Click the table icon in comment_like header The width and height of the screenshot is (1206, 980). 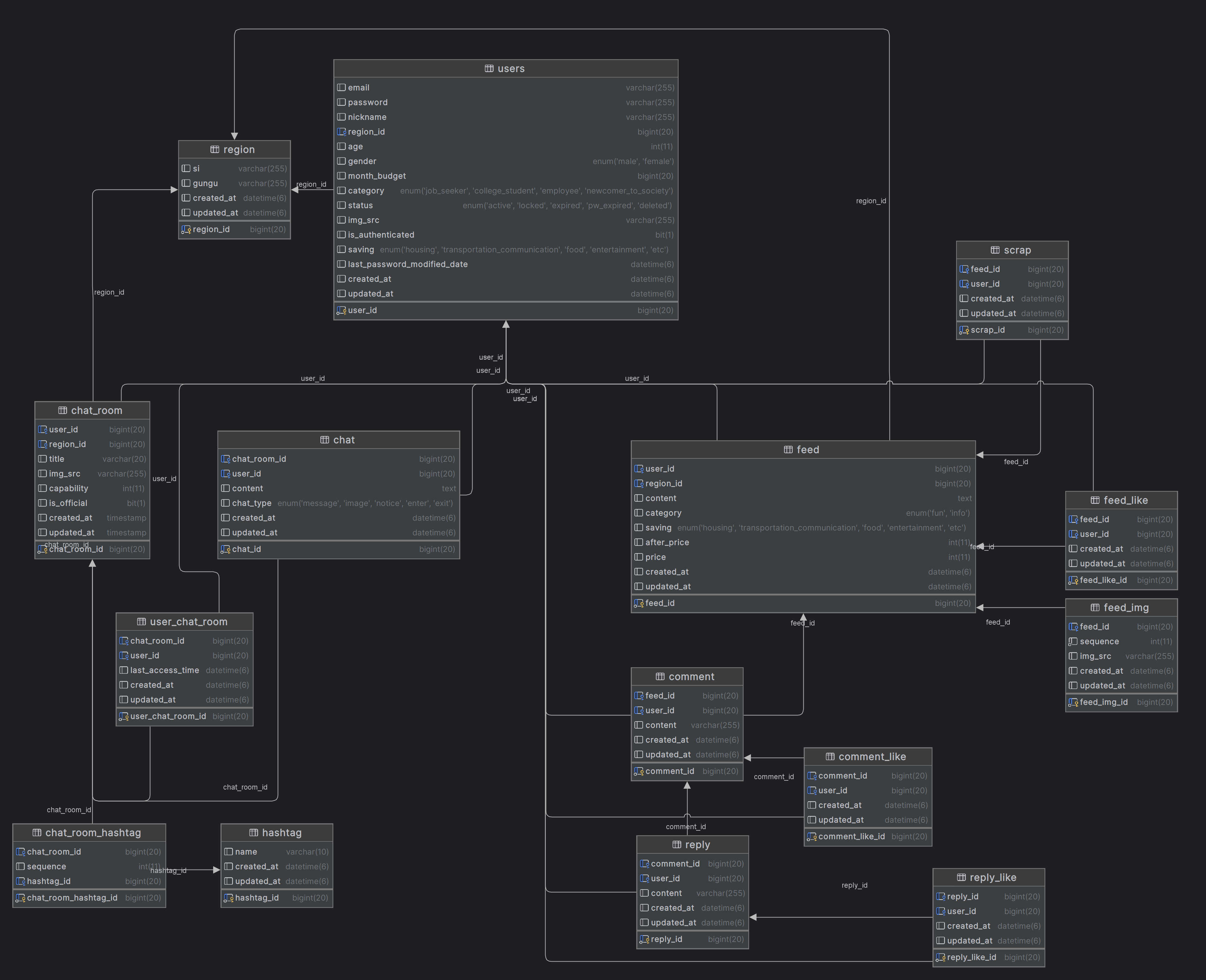[830, 756]
